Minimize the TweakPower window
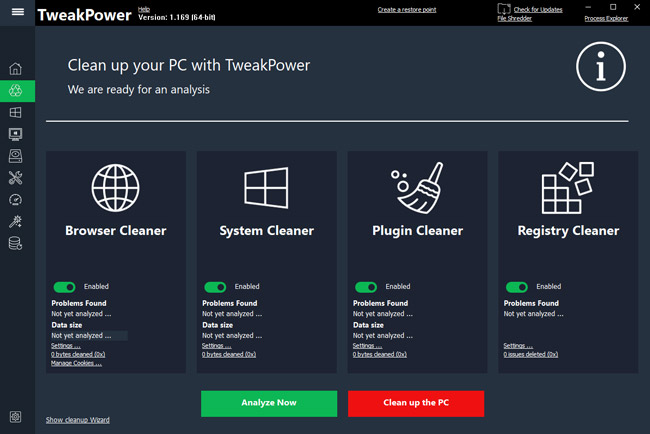The height and width of the screenshot is (434, 650). [x=588, y=7]
